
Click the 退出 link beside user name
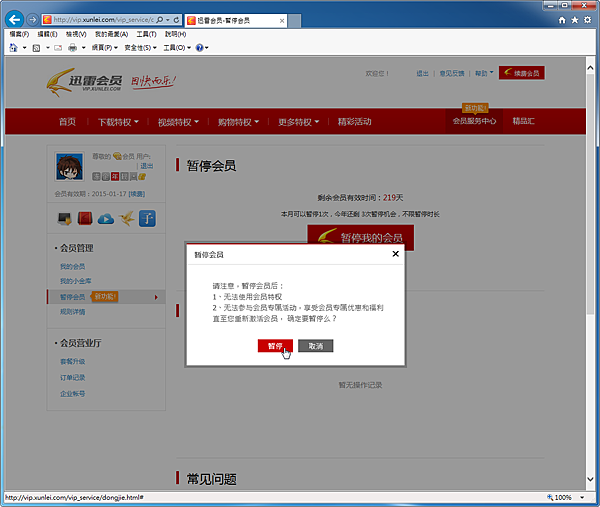click(147, 166)
